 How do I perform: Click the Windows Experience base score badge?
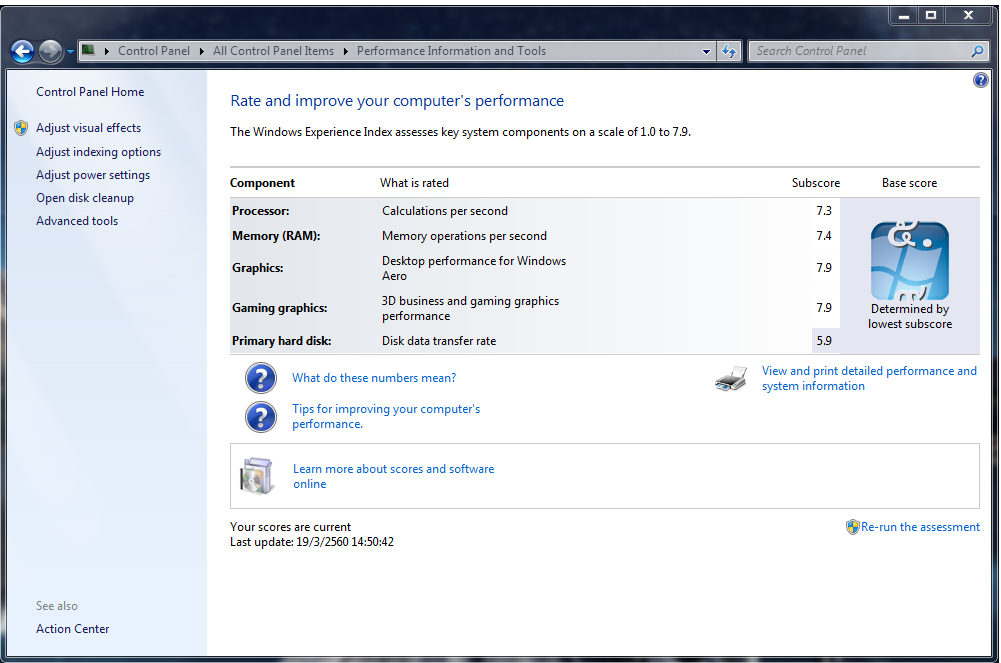click(909, 261)
